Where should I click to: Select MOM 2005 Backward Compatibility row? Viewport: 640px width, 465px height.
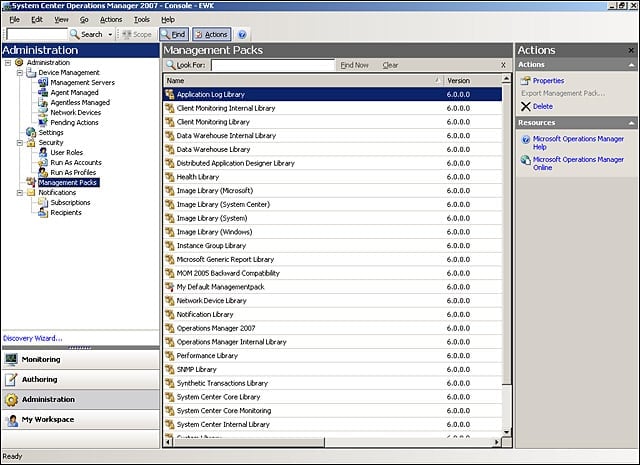point(333,273)
